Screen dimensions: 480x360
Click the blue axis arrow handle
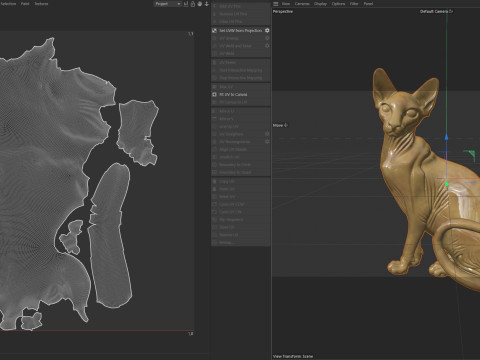(x=447, y=137)
